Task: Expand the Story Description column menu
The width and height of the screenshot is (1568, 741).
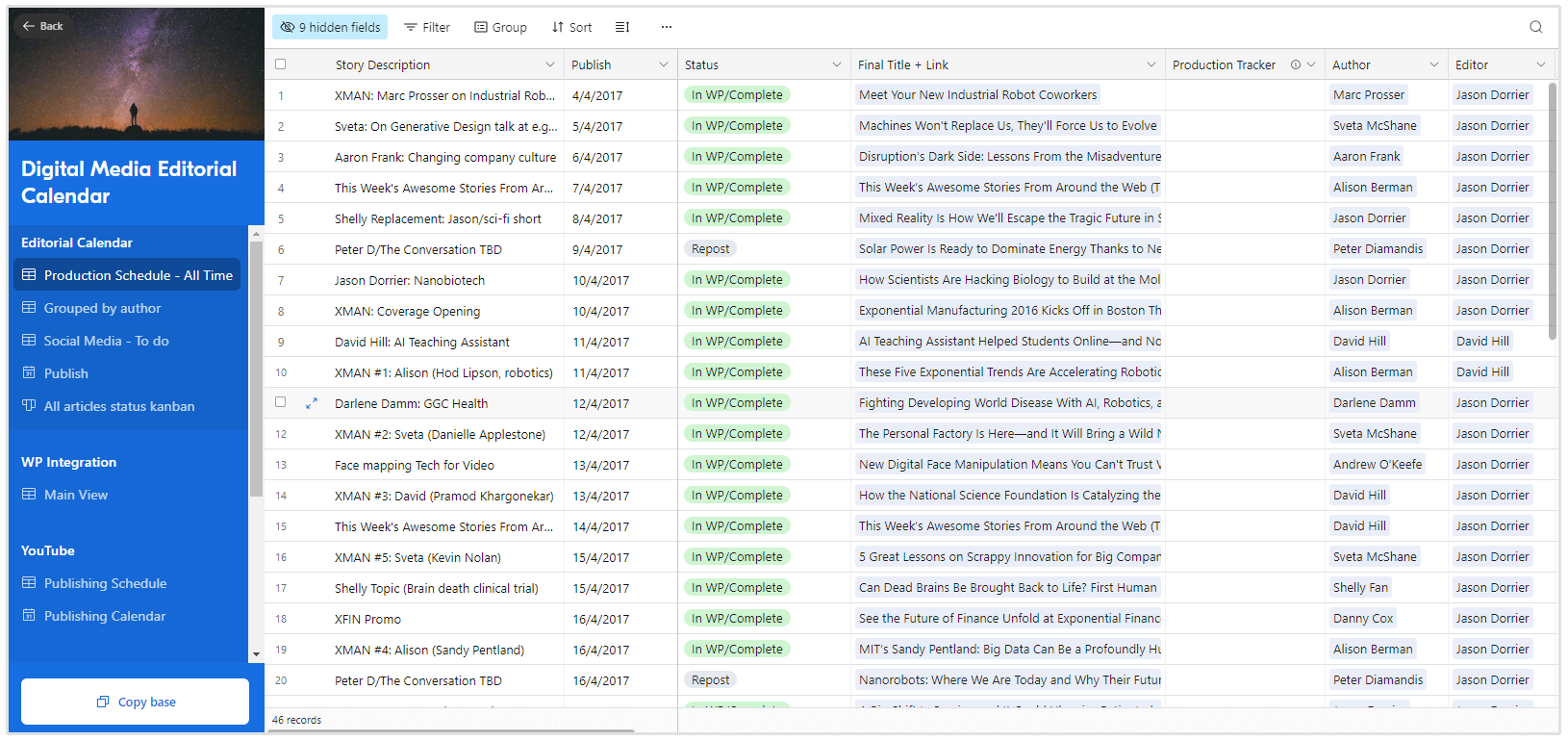Action: tap(549, 64)
